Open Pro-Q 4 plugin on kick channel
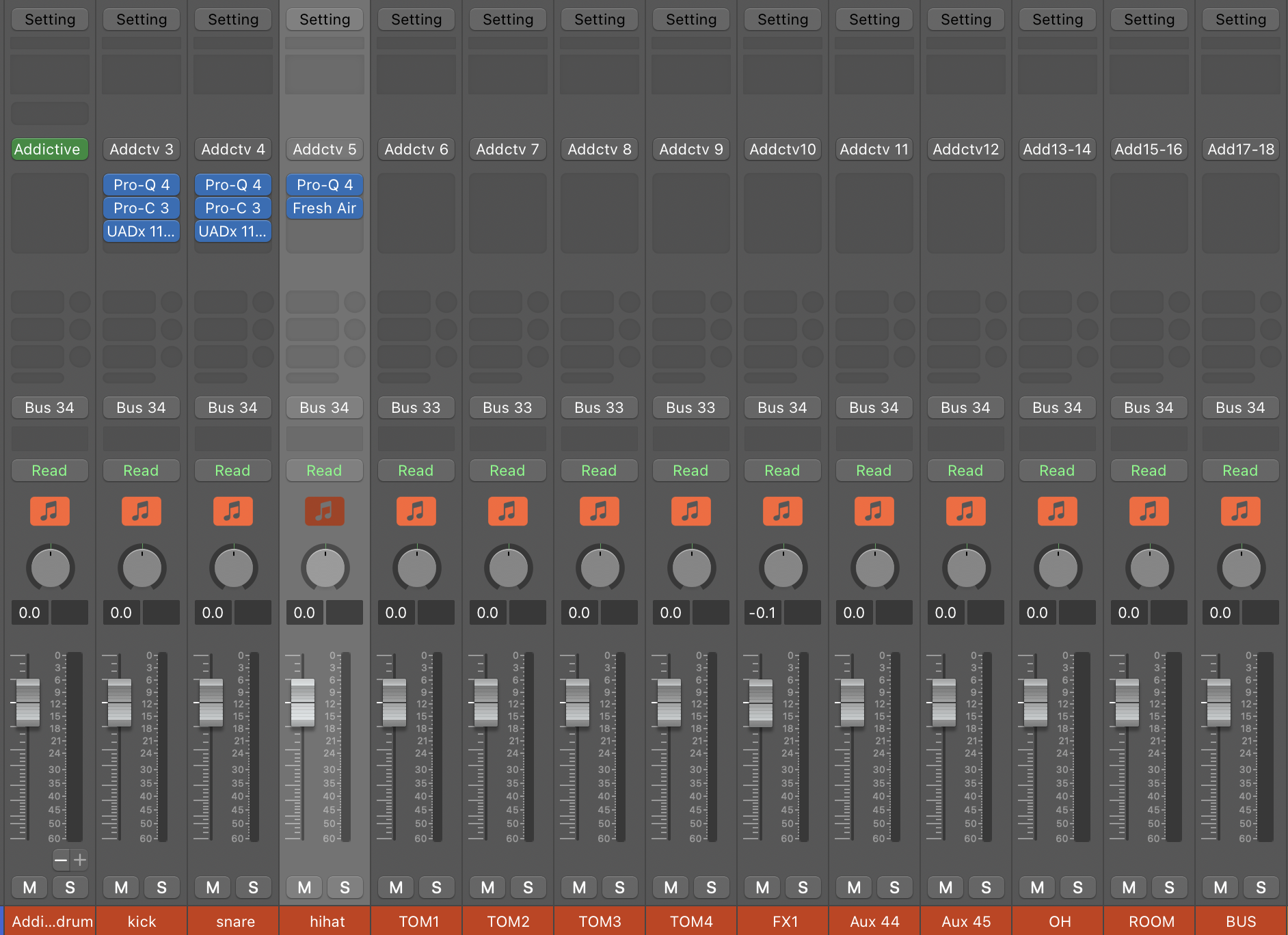The height and width of the screenshot is (935, 1288). coord(142,185)
